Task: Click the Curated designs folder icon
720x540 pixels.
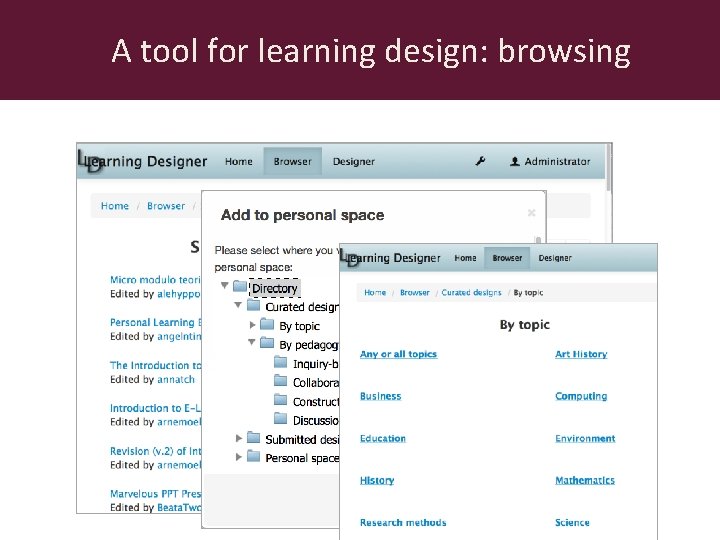Action: click(x=253, y=305)
